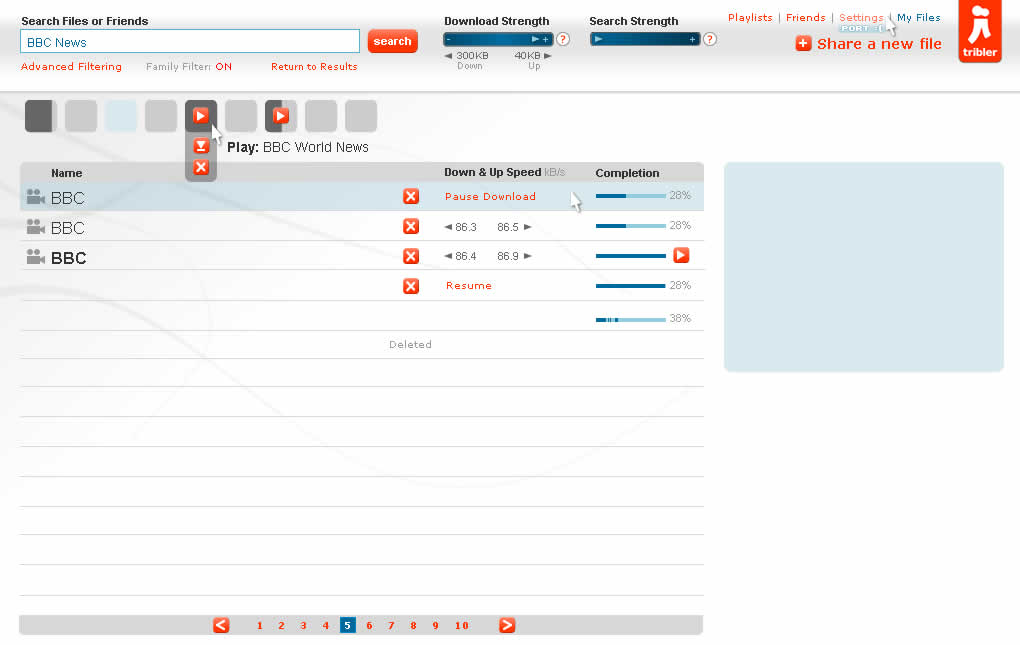
Task: Go to page 4
Action: click(325, 625)
